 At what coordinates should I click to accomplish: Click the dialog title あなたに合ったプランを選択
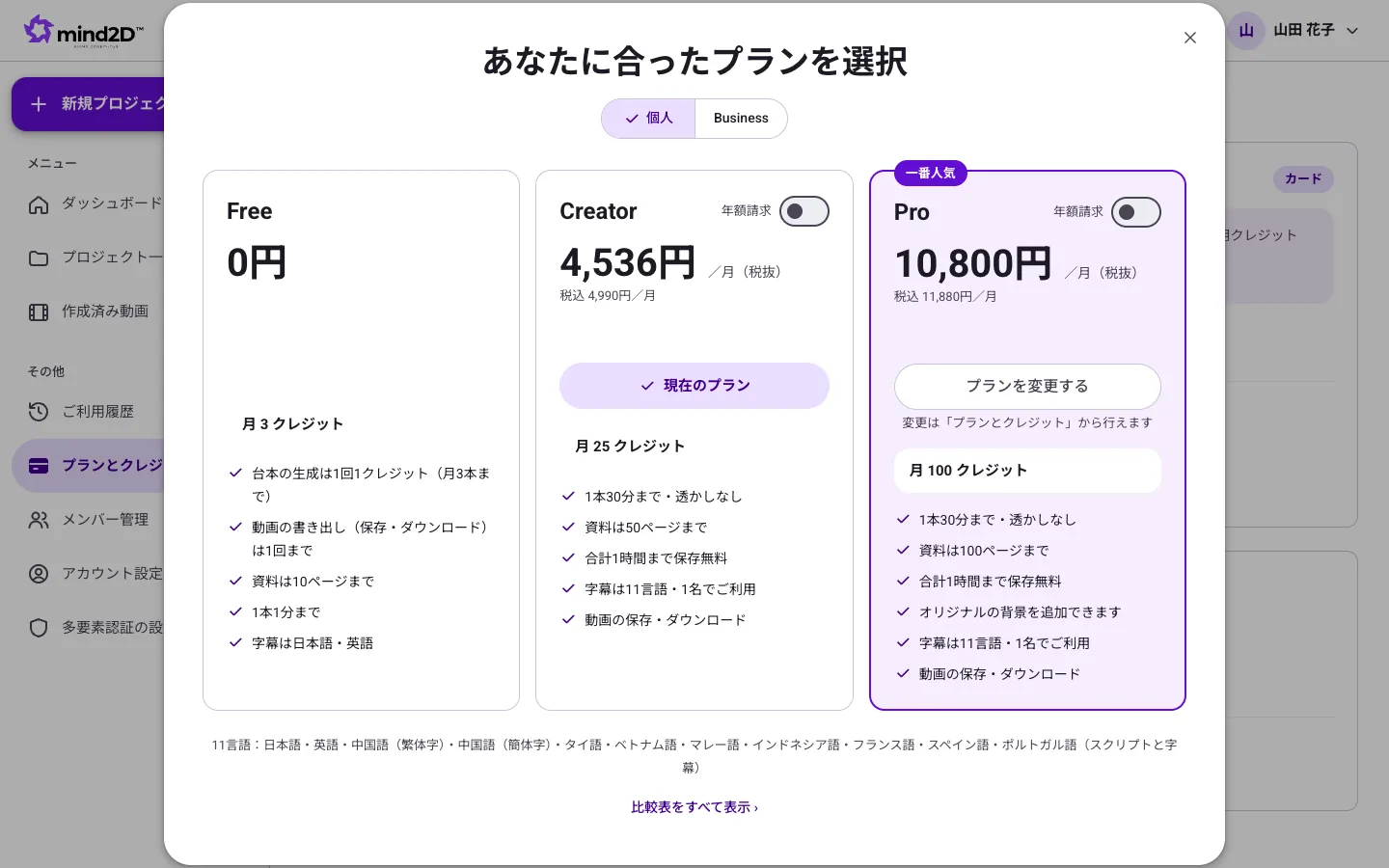point(694,61)
